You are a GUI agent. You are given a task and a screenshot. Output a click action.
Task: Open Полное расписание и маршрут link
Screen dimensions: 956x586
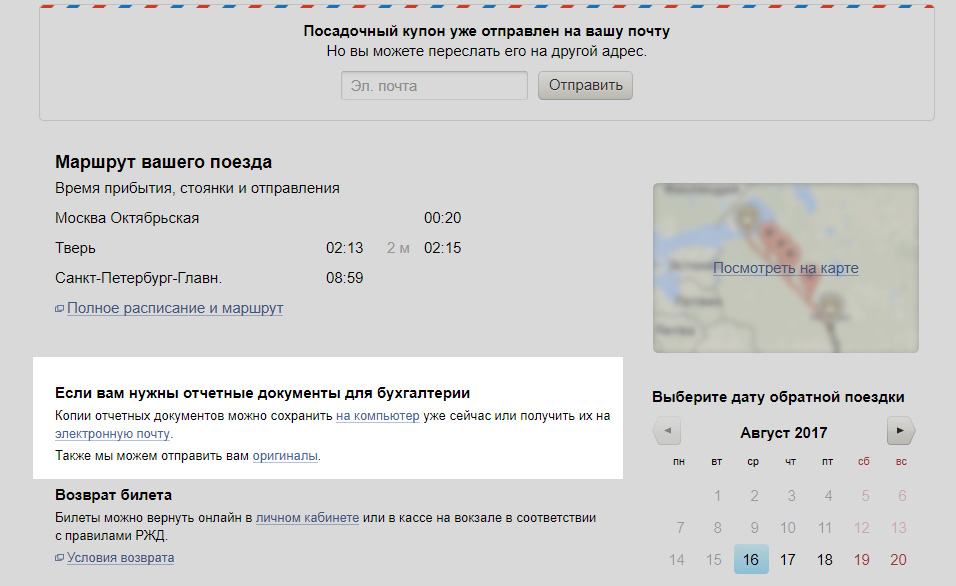point(175,308)
